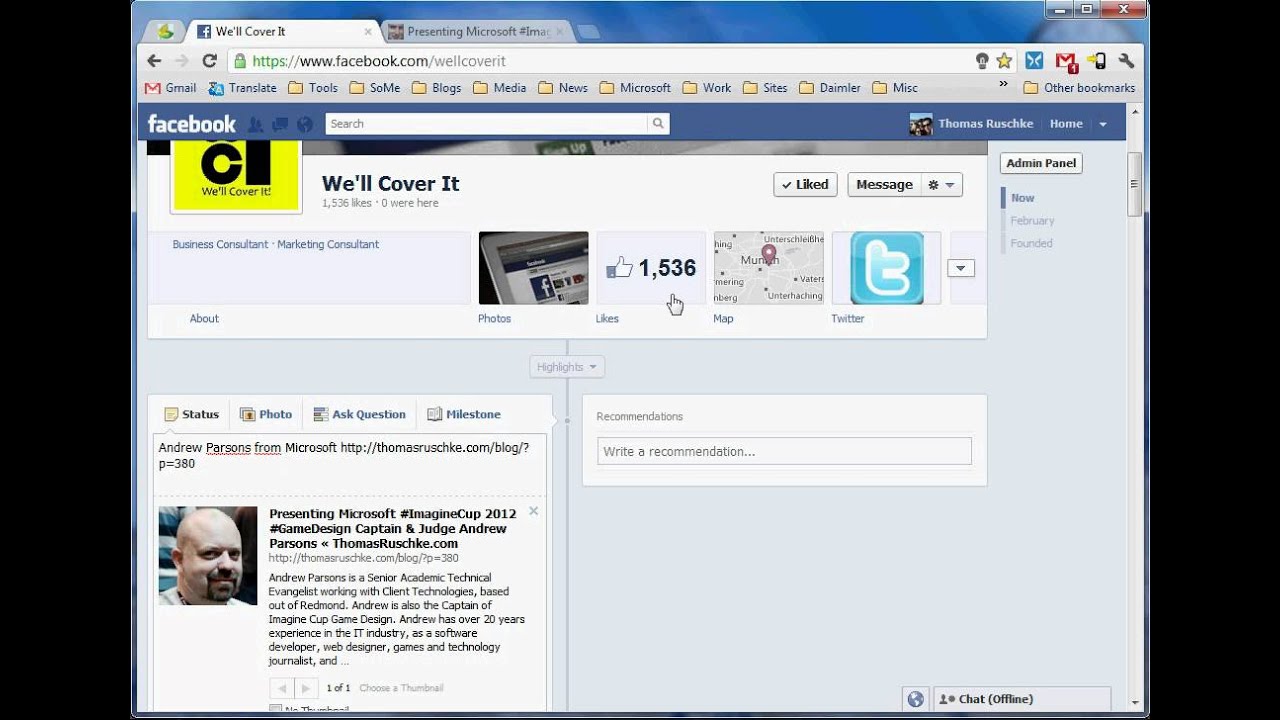
Task: Click the search magnifier button
Action: [x=658, y=124]
